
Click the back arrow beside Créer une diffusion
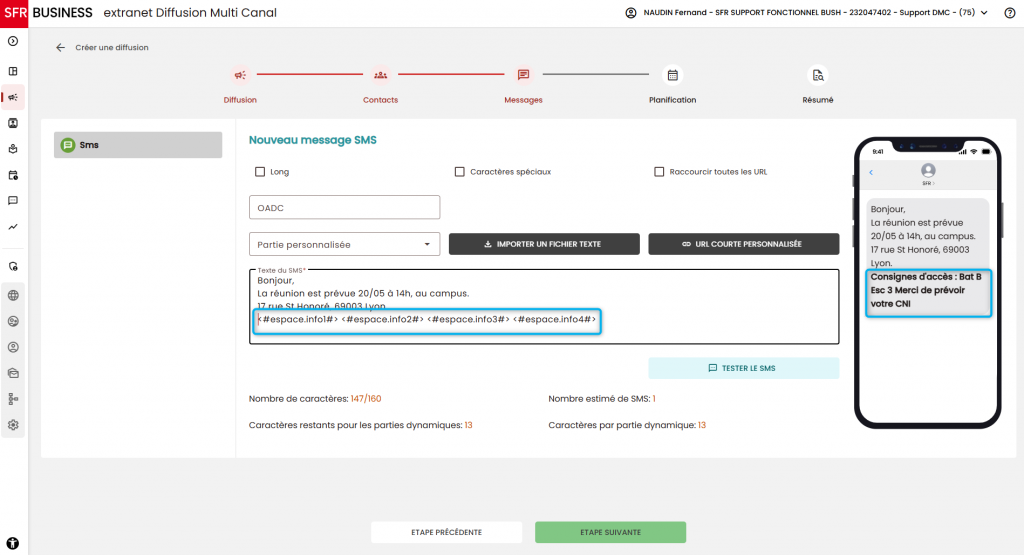point(61,48)
